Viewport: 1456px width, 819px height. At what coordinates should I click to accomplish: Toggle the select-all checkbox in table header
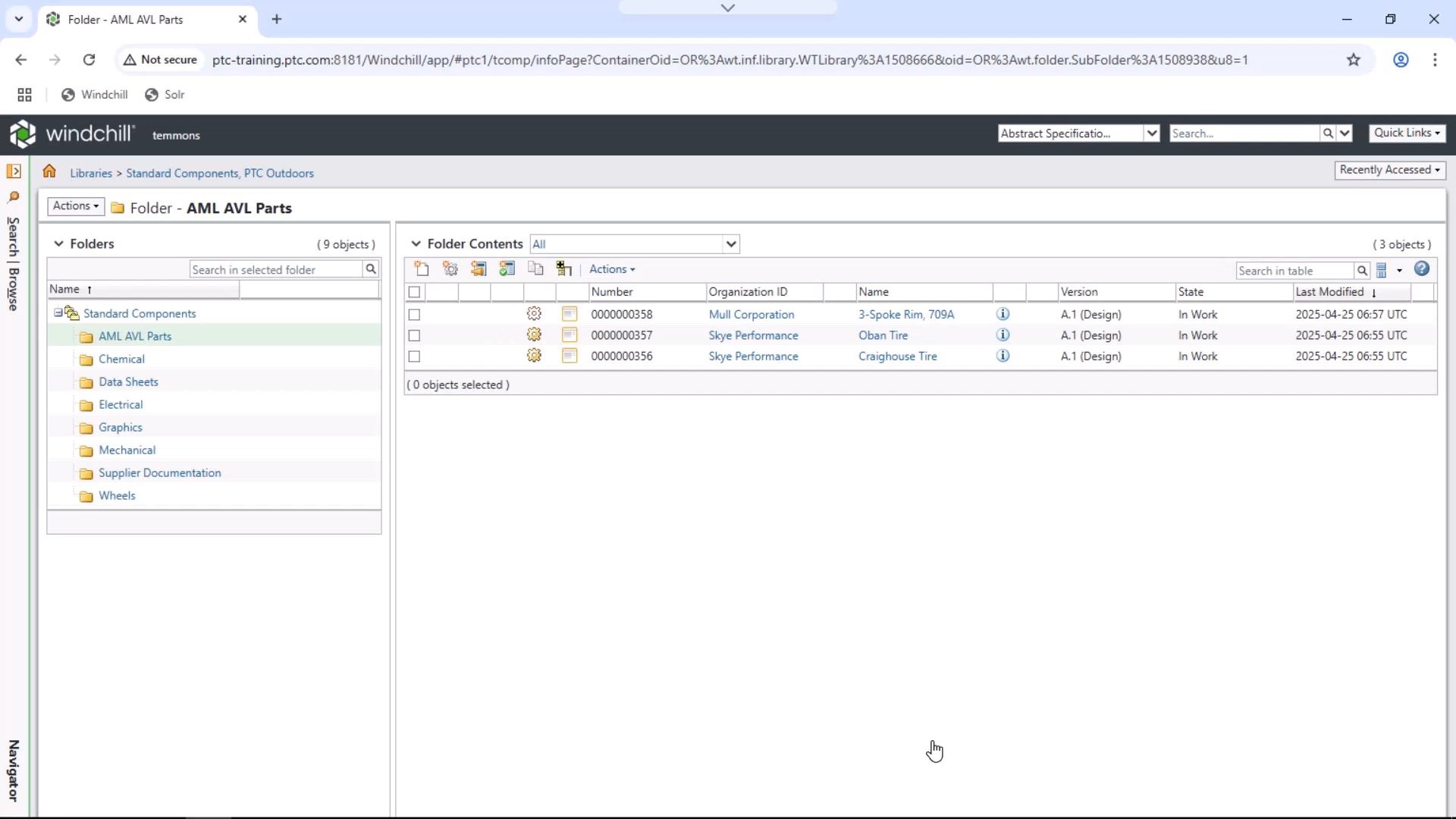tap(414, 292)
